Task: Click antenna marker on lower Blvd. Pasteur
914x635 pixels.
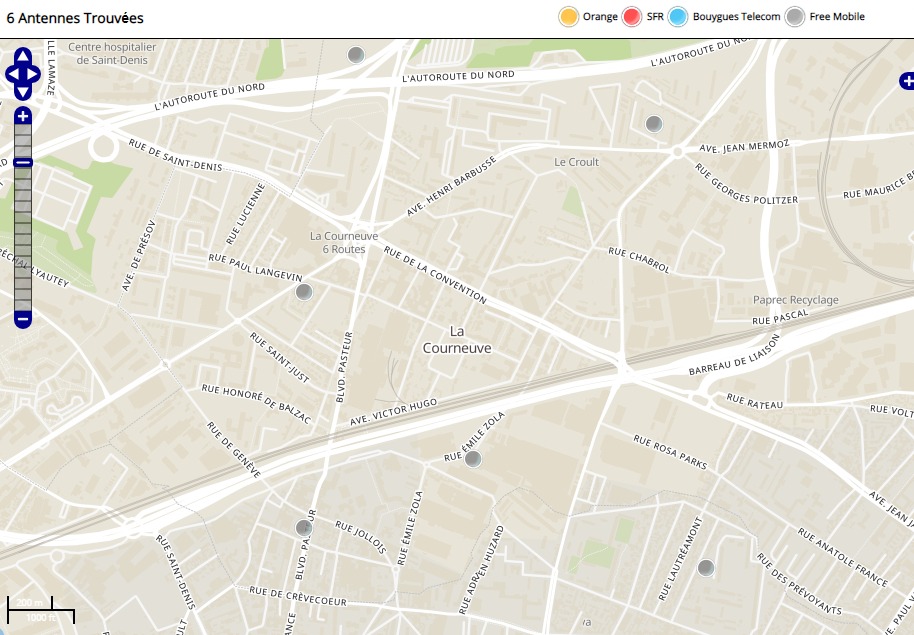Action: (303, 528)
